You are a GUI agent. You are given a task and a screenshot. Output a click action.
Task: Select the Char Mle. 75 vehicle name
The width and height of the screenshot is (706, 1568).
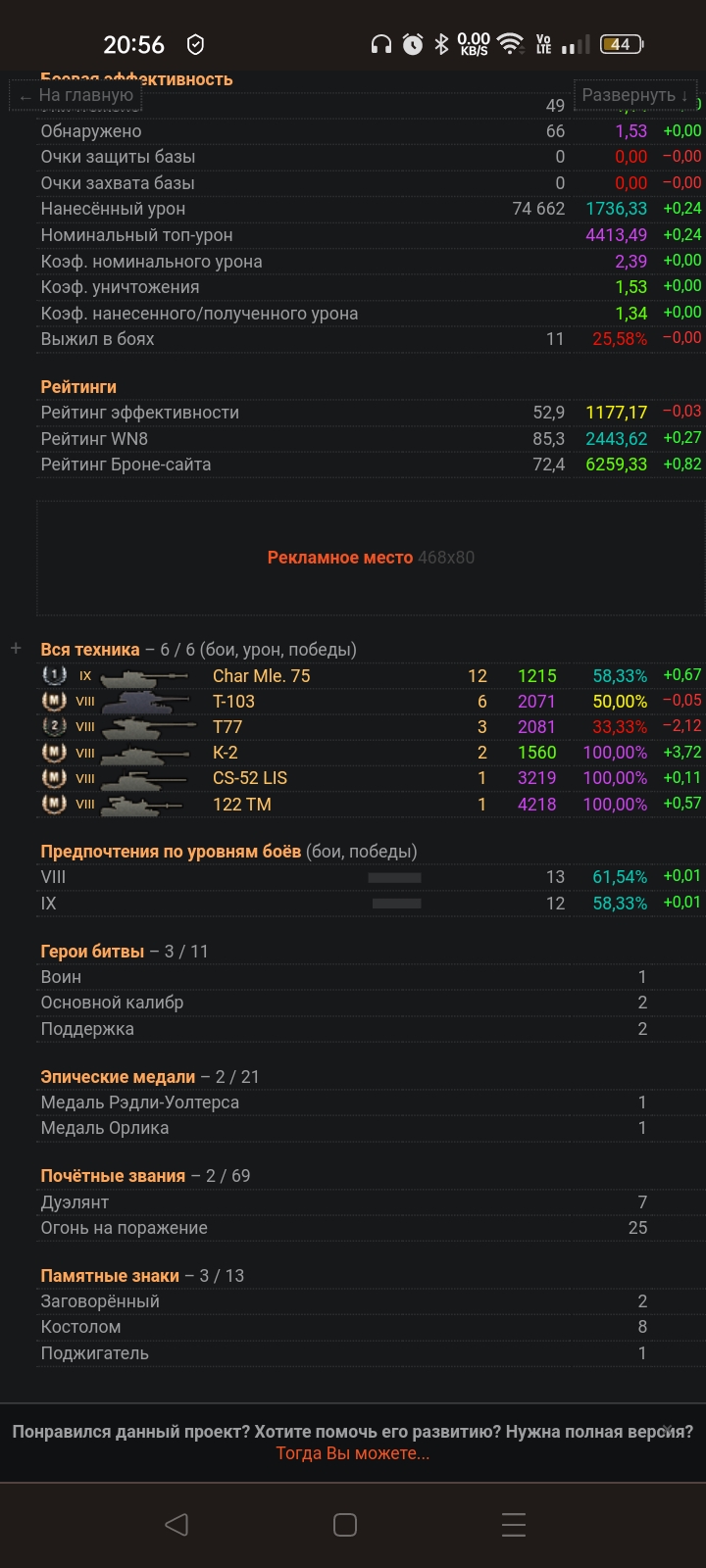261,676
